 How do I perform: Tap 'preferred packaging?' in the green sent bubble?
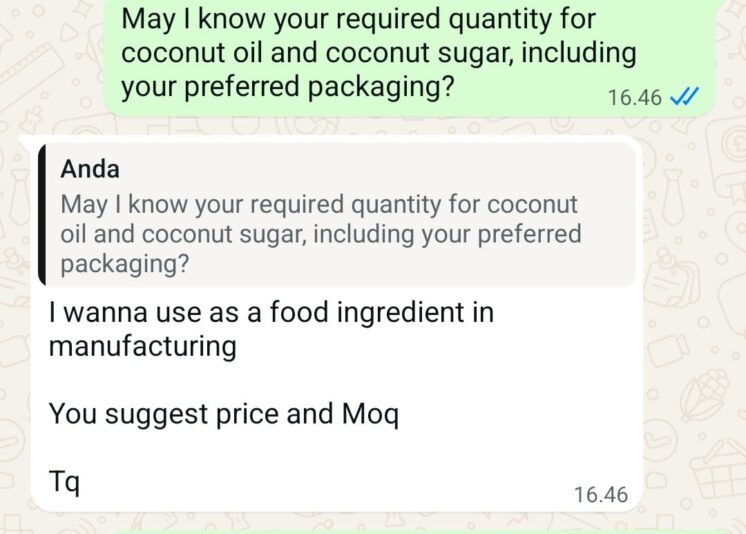(x=289, y=87)
